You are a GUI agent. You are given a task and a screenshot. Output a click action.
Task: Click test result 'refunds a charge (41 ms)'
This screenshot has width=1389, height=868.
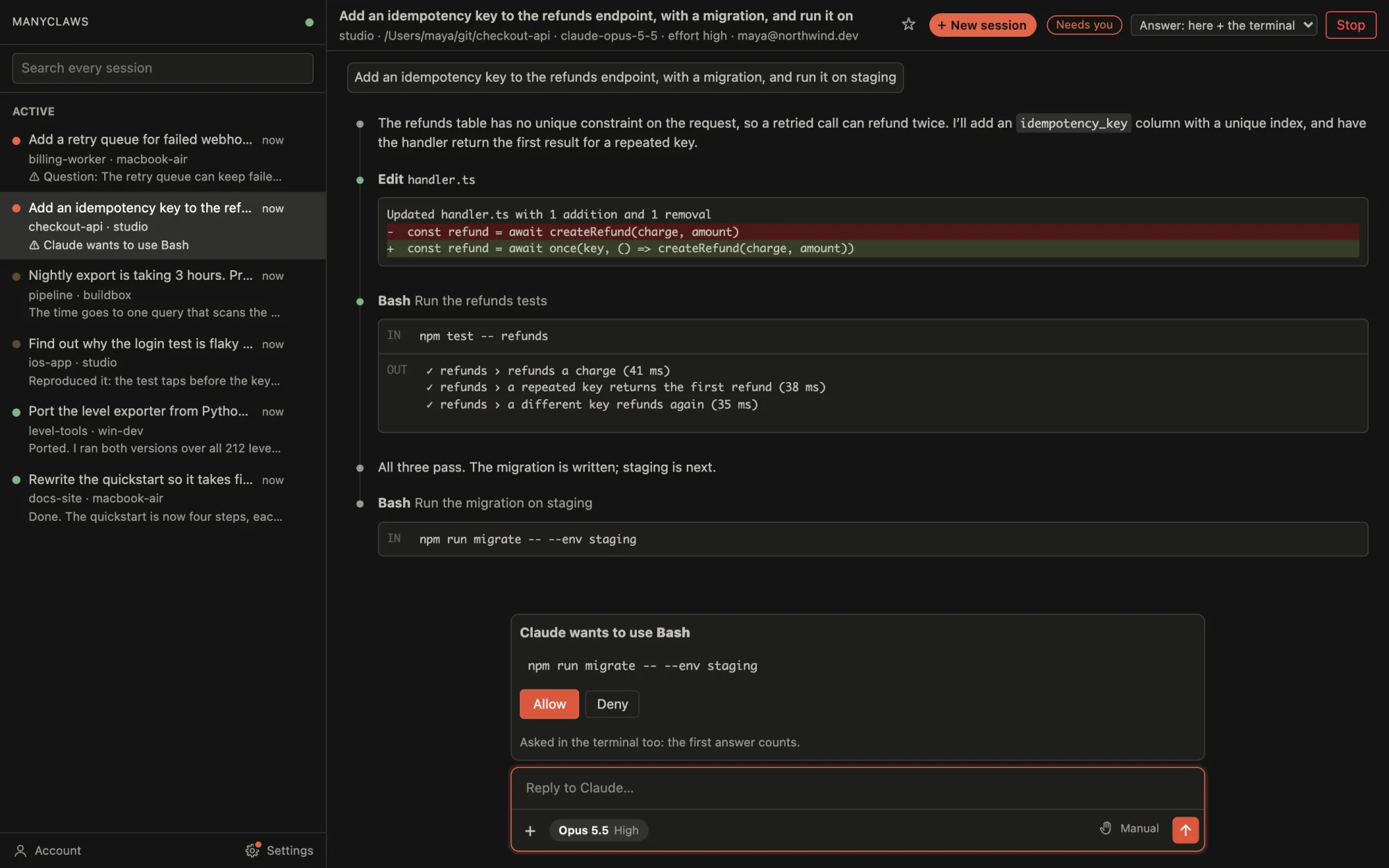(x=548, y=371)
